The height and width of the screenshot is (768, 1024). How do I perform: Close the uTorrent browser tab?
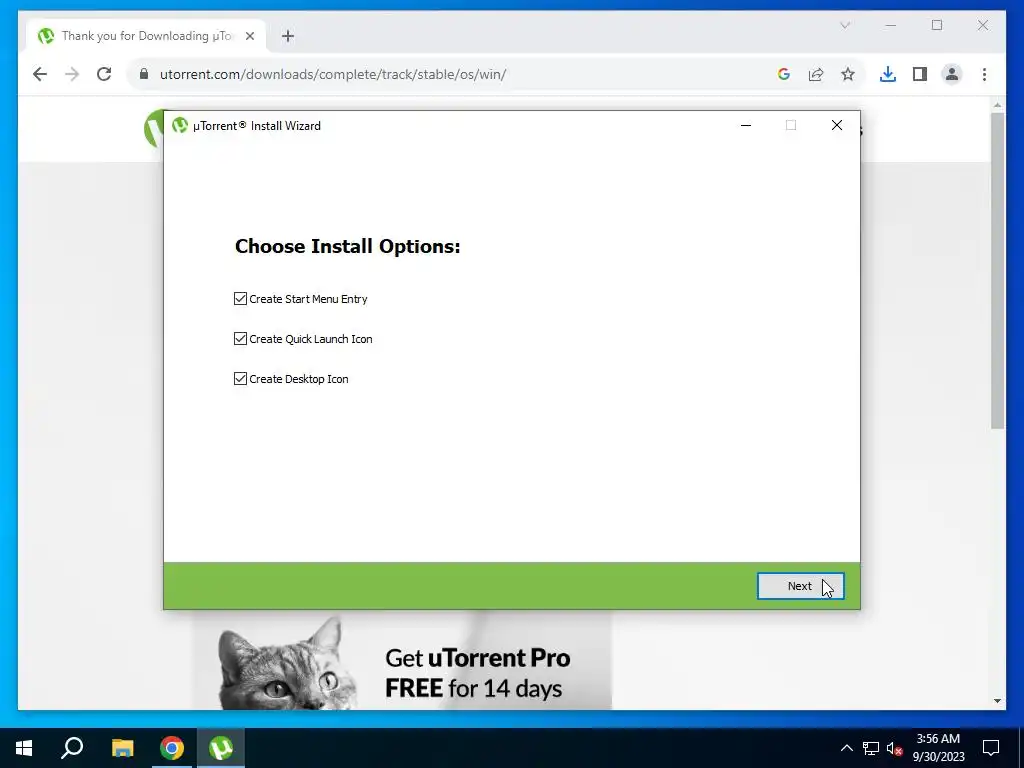(249, 36)
